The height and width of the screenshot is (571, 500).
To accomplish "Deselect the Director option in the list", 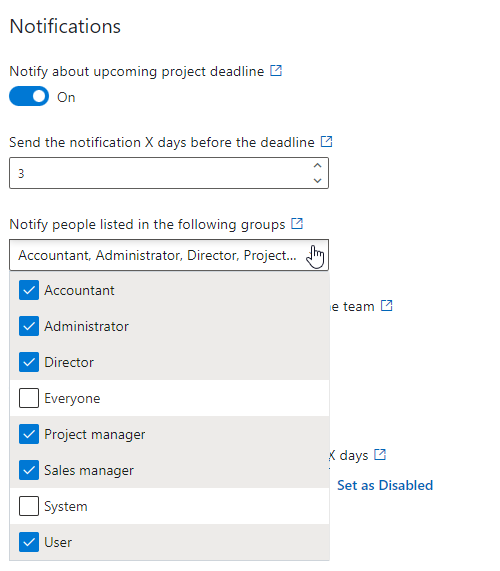I will click(169, 362).
